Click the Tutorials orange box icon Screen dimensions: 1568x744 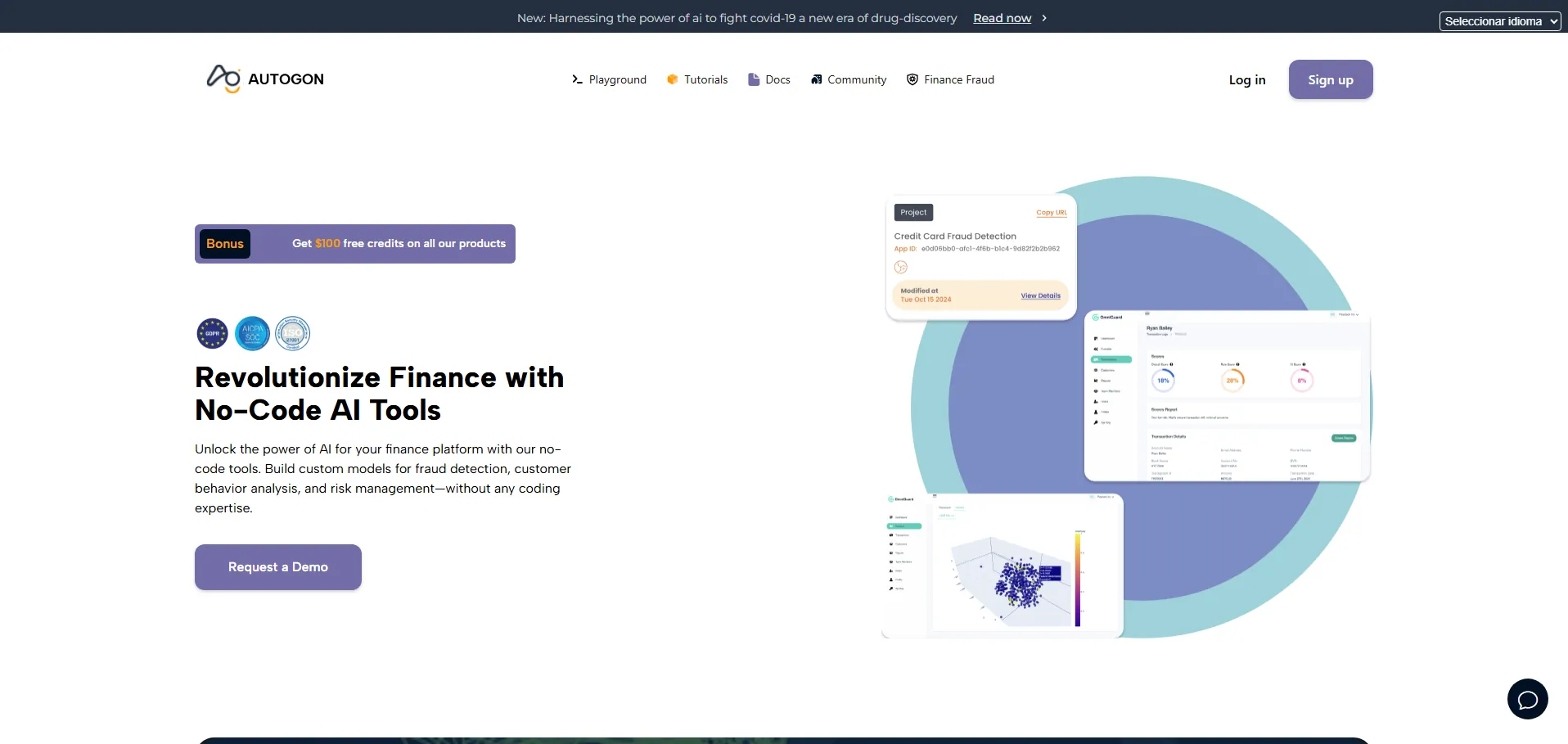(672, 79)
